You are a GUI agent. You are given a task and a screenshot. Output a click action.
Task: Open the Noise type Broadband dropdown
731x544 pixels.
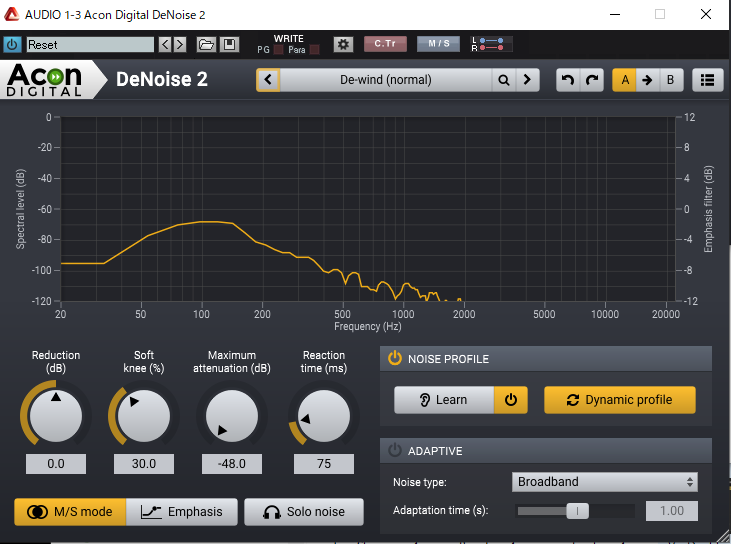[605, 482]
